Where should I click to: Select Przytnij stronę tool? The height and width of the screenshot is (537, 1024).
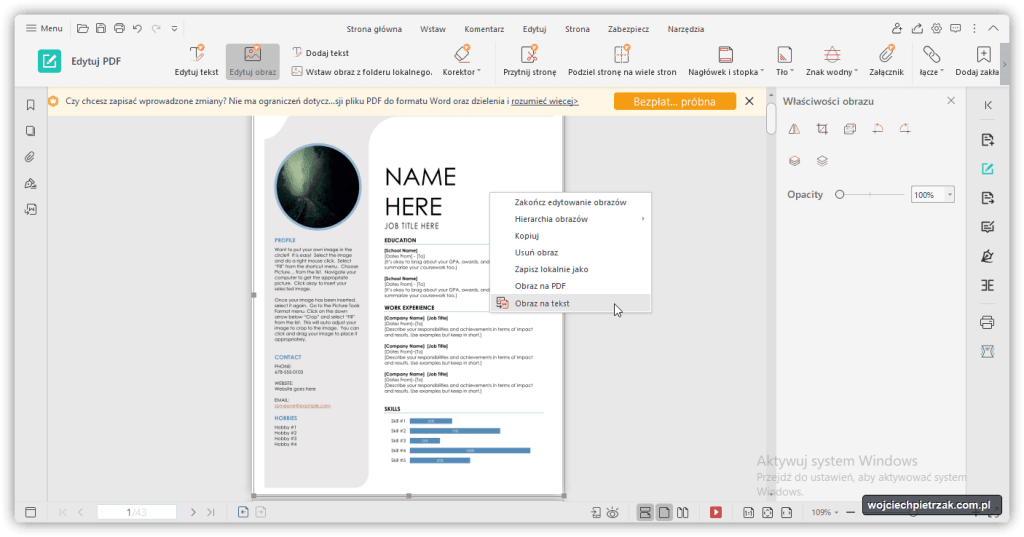coord(530,61)
